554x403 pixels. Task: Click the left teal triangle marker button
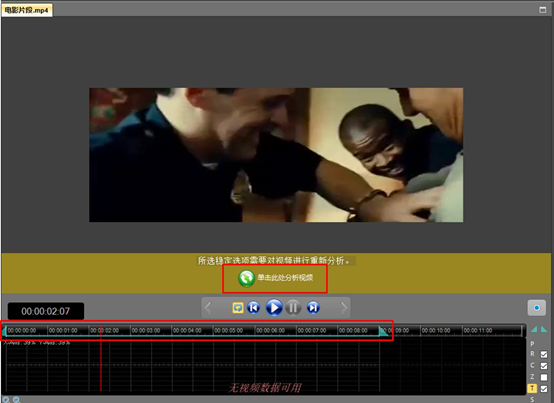coord(534,330)
